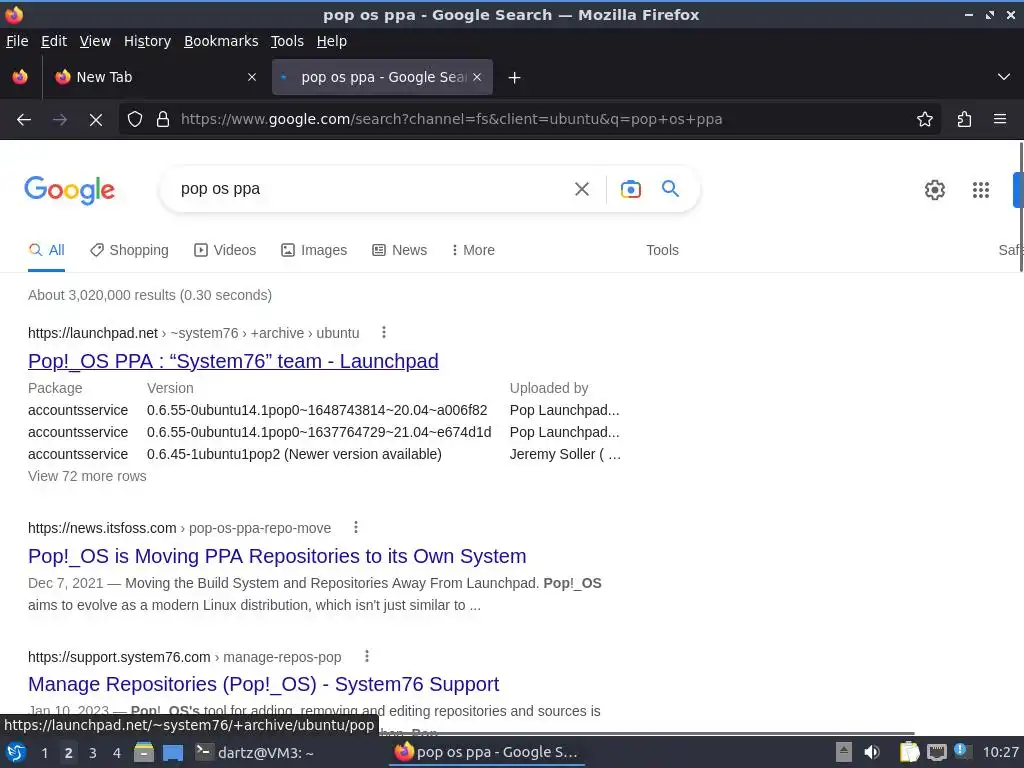Screen dimensions: 1024x768
Task: Open Firefox View pinned icon
Action: point(20,77)
